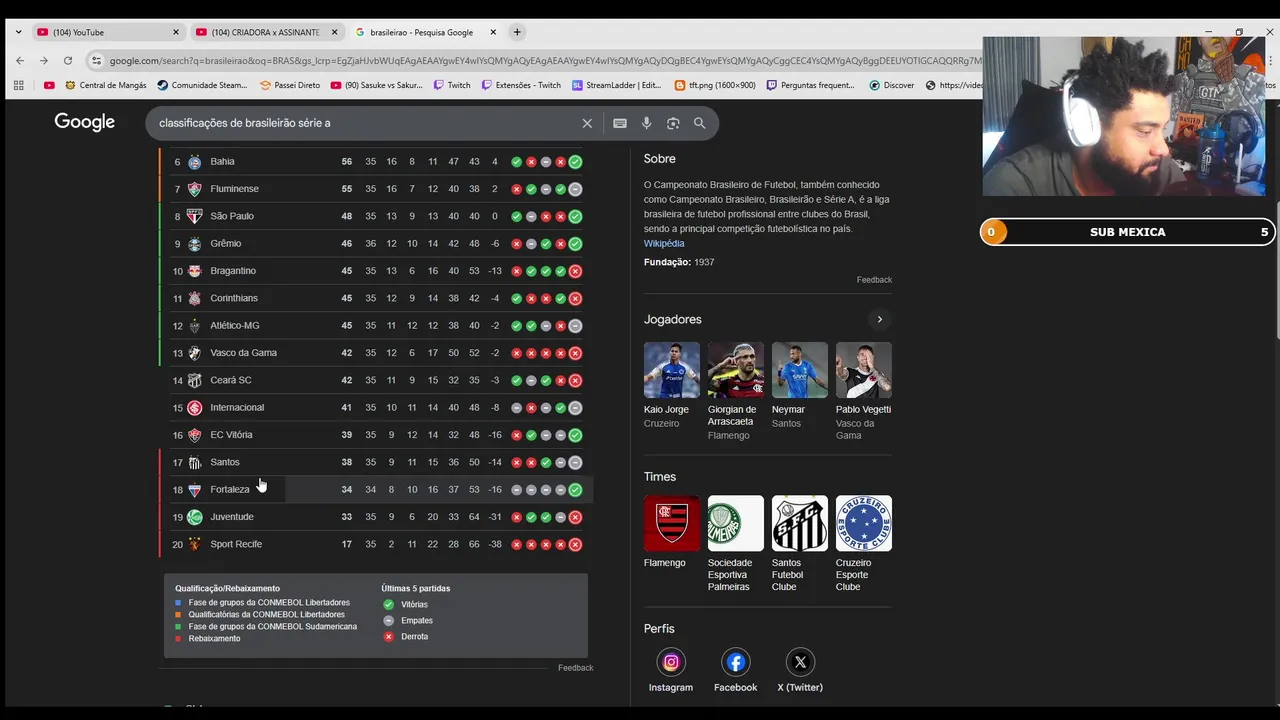Screen dimensions: 1280x720
Task: Open the tab search dropdown arrow
Action: 18,32
